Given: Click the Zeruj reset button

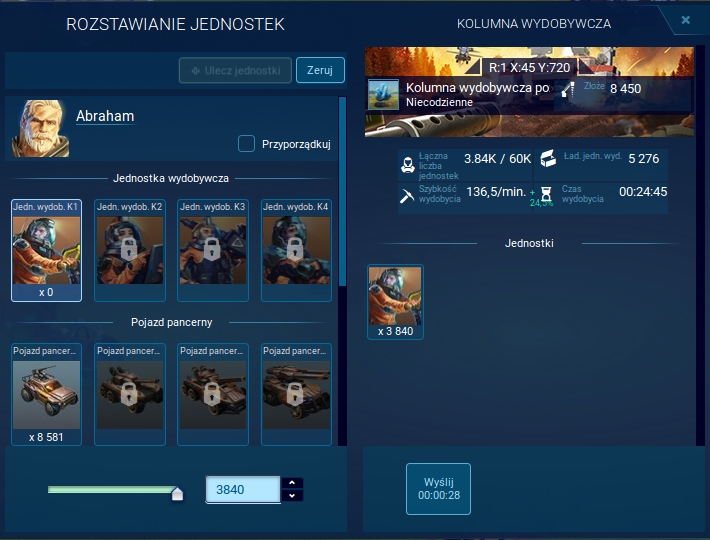Looking at the screenshot, I should point(320,70).
